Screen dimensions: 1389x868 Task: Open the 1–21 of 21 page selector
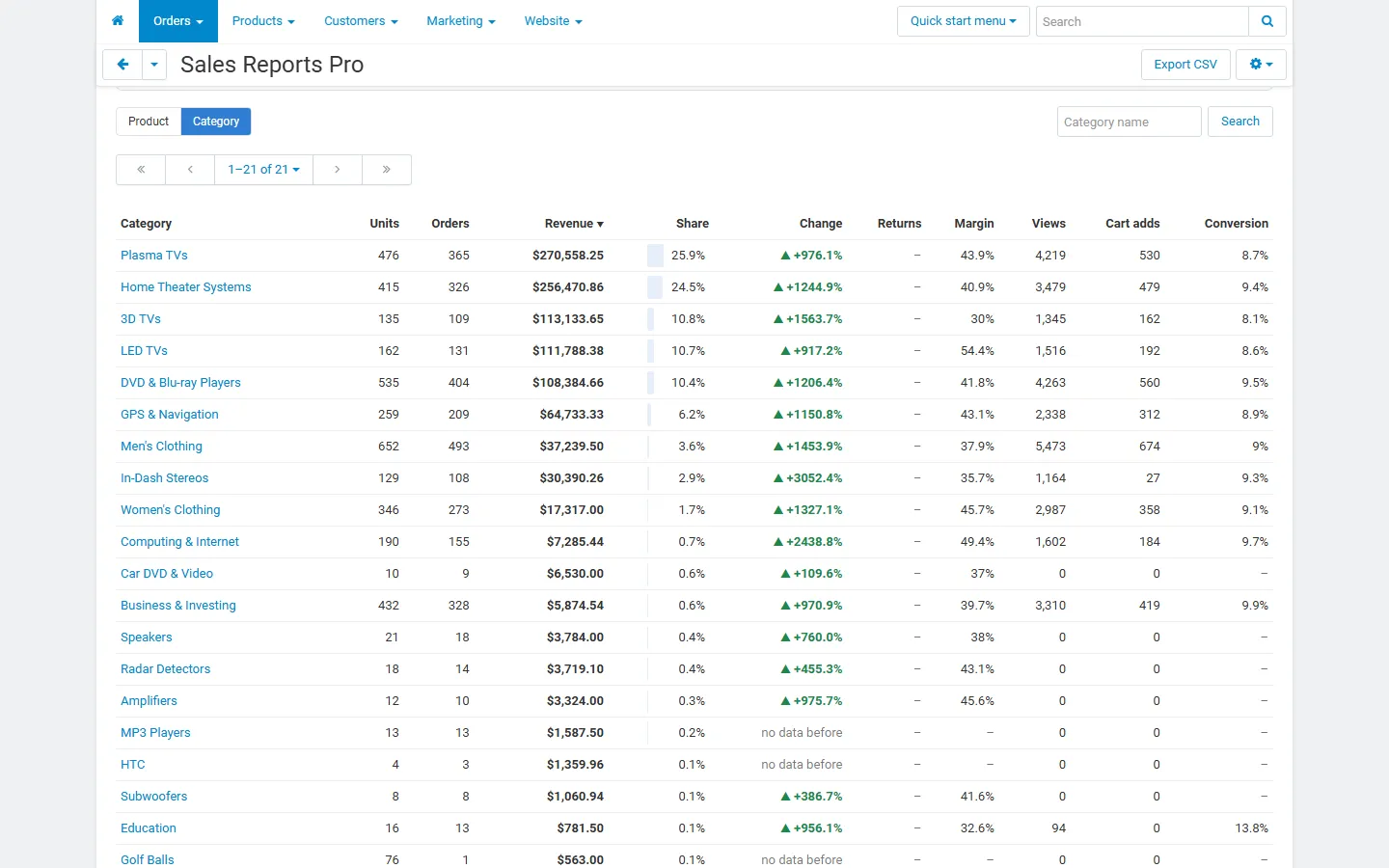click(x=263, y=170)
